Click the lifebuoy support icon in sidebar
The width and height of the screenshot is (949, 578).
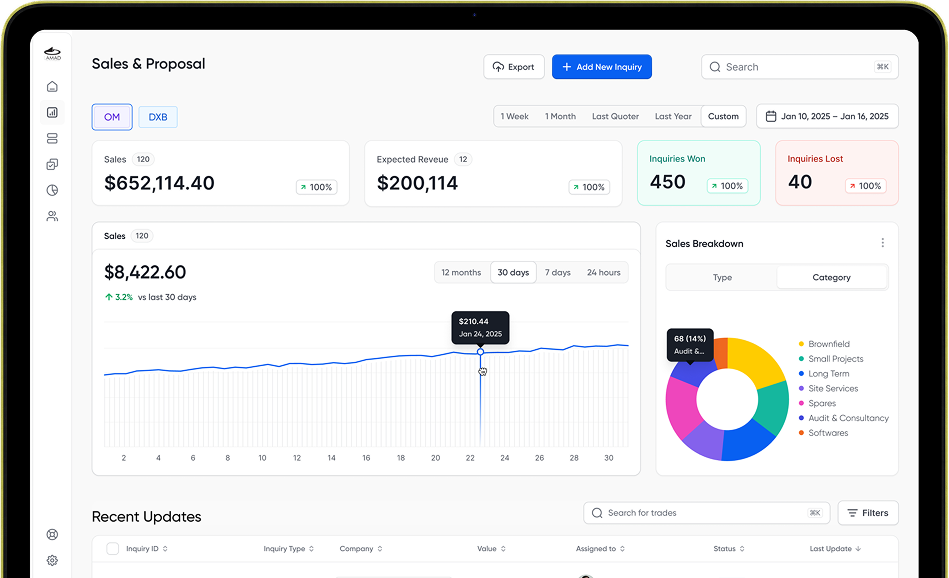click(x=52, y=534)
